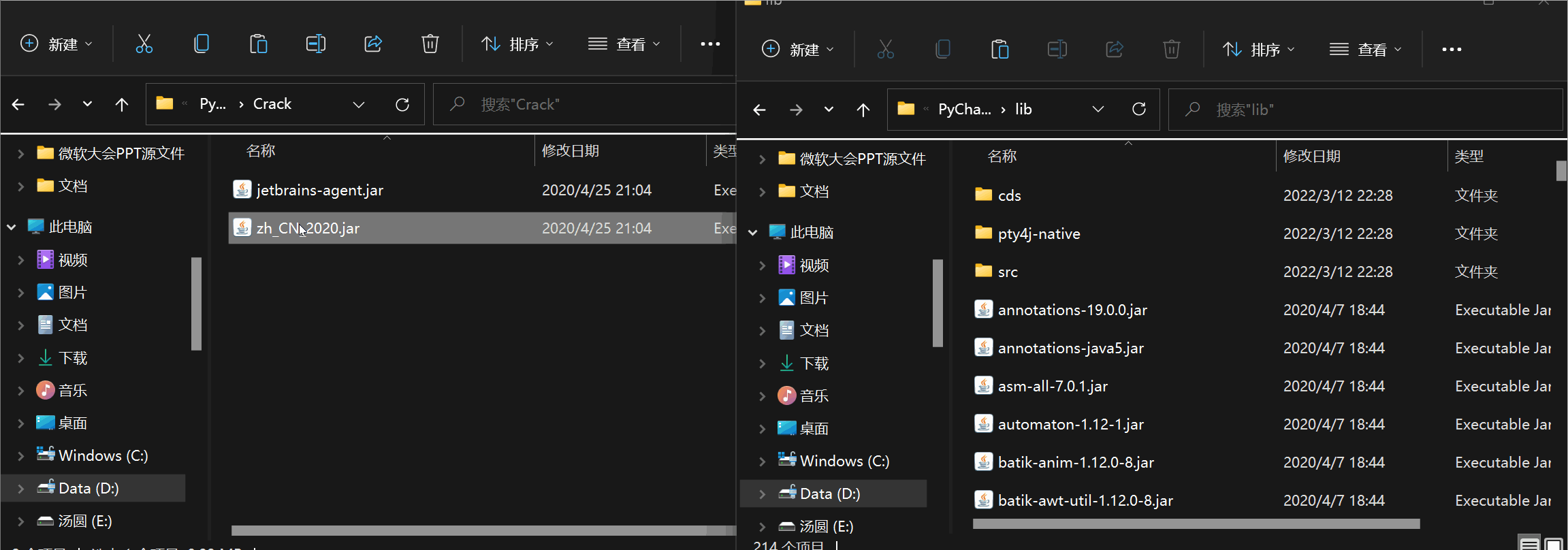Open the 排序 menu in lib window
Viewport: 1568px width, 550px height.
1259,50
